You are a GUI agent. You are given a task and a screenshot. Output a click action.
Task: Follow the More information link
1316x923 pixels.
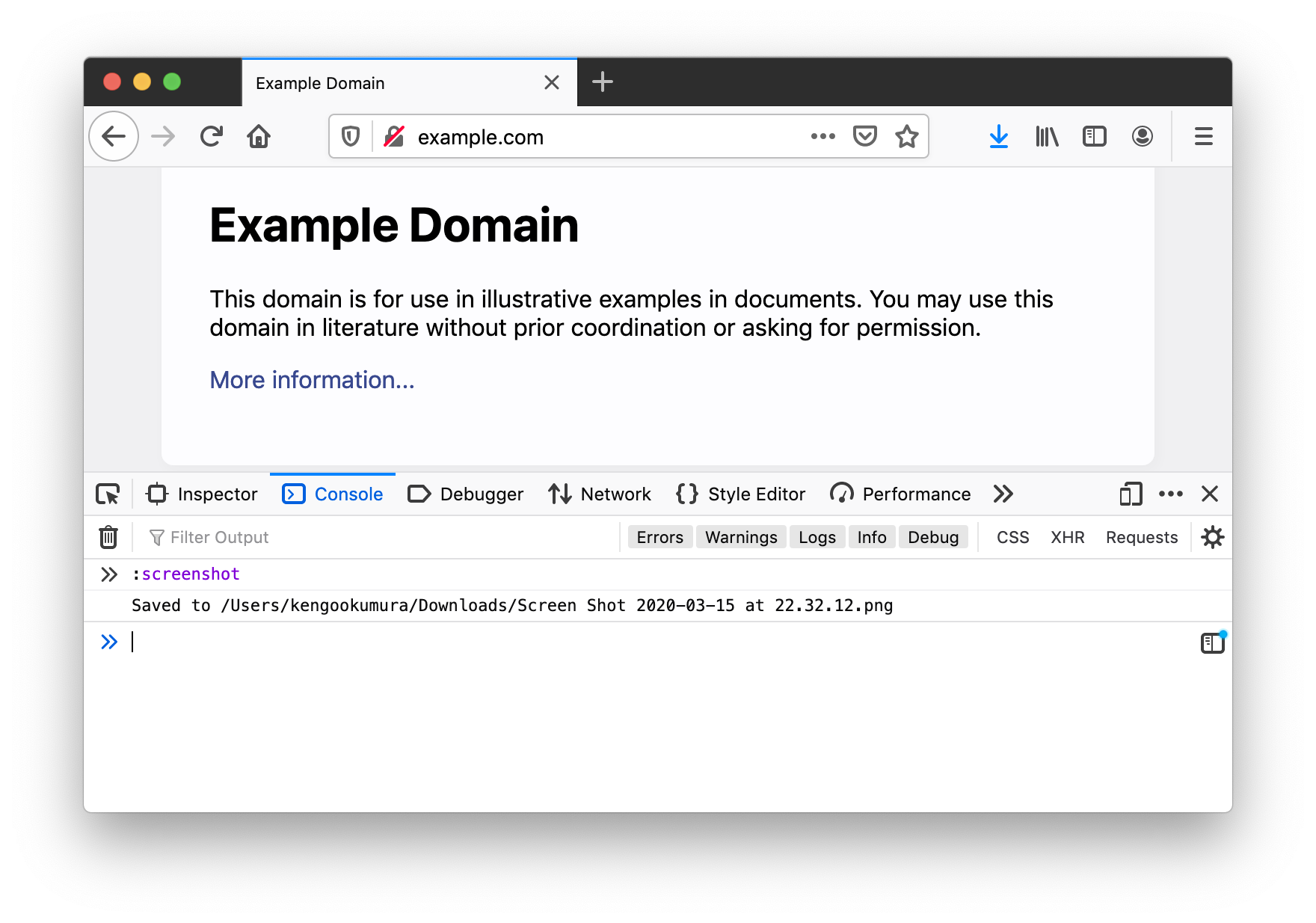click(x=312, y=380)
